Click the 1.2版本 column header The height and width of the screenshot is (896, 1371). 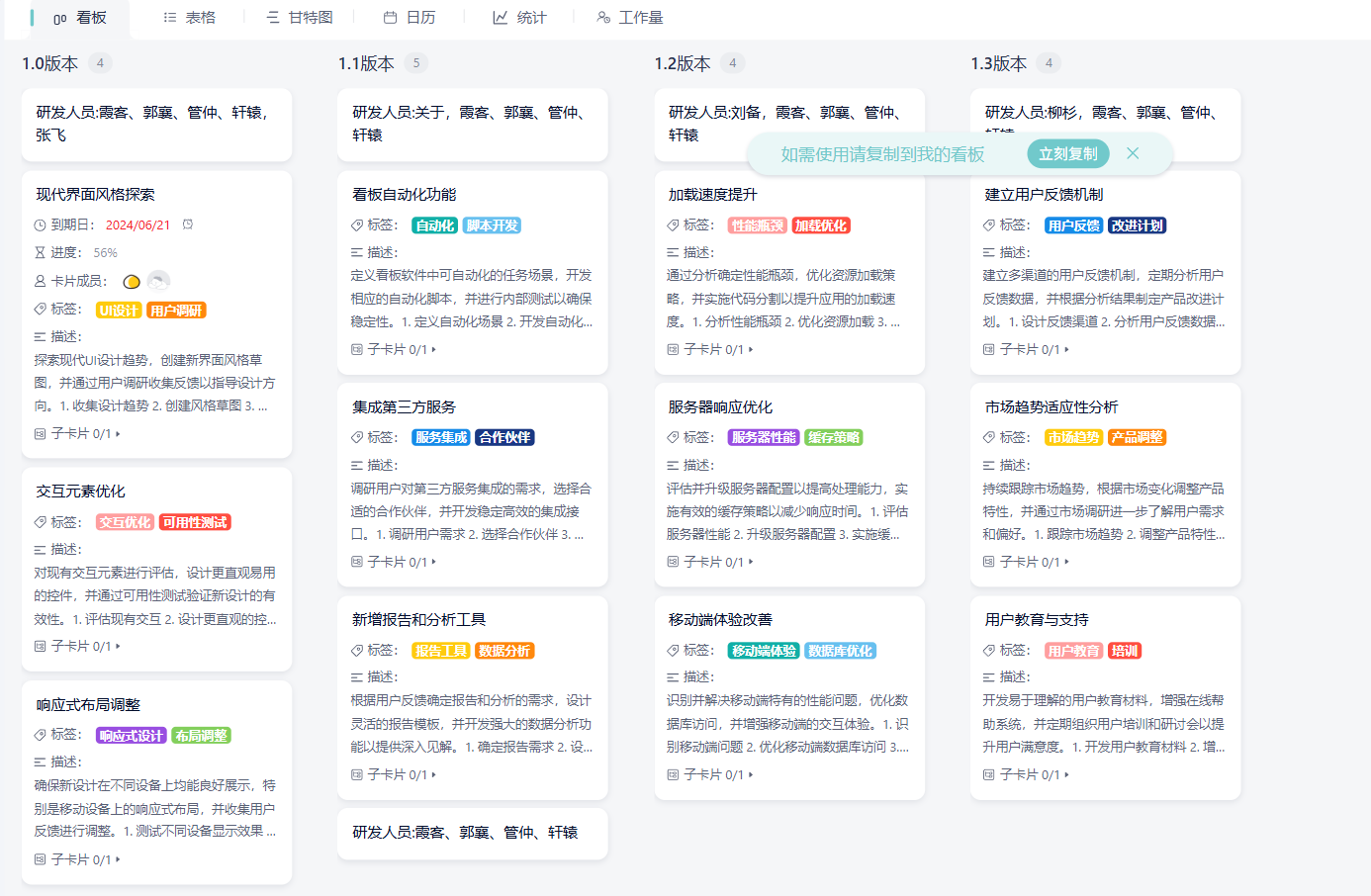pyautogui.click(x=683, y=63)
